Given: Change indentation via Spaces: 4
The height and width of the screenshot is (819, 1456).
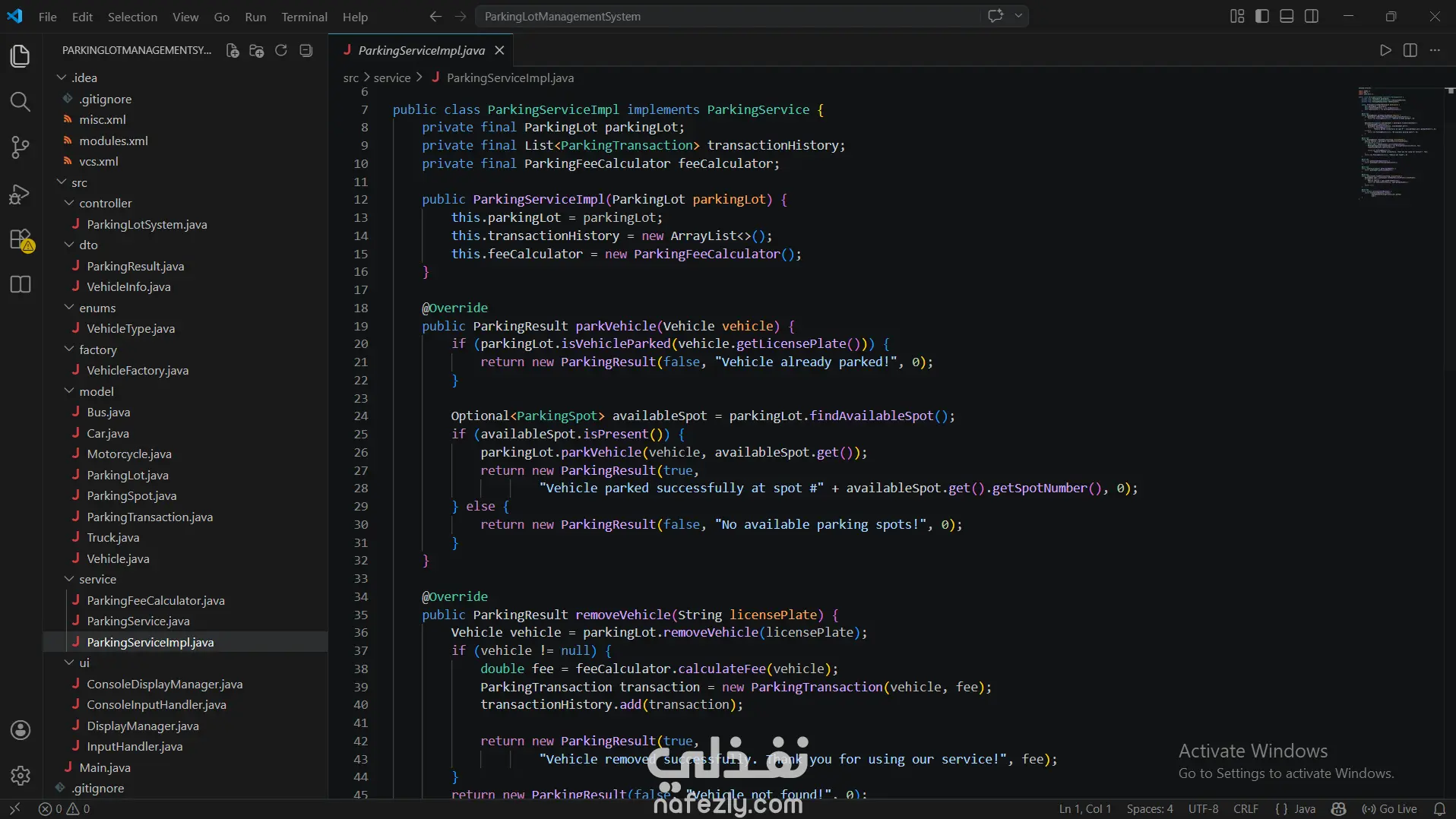Looking at the screenshot, I should (x=1150, y=809).
